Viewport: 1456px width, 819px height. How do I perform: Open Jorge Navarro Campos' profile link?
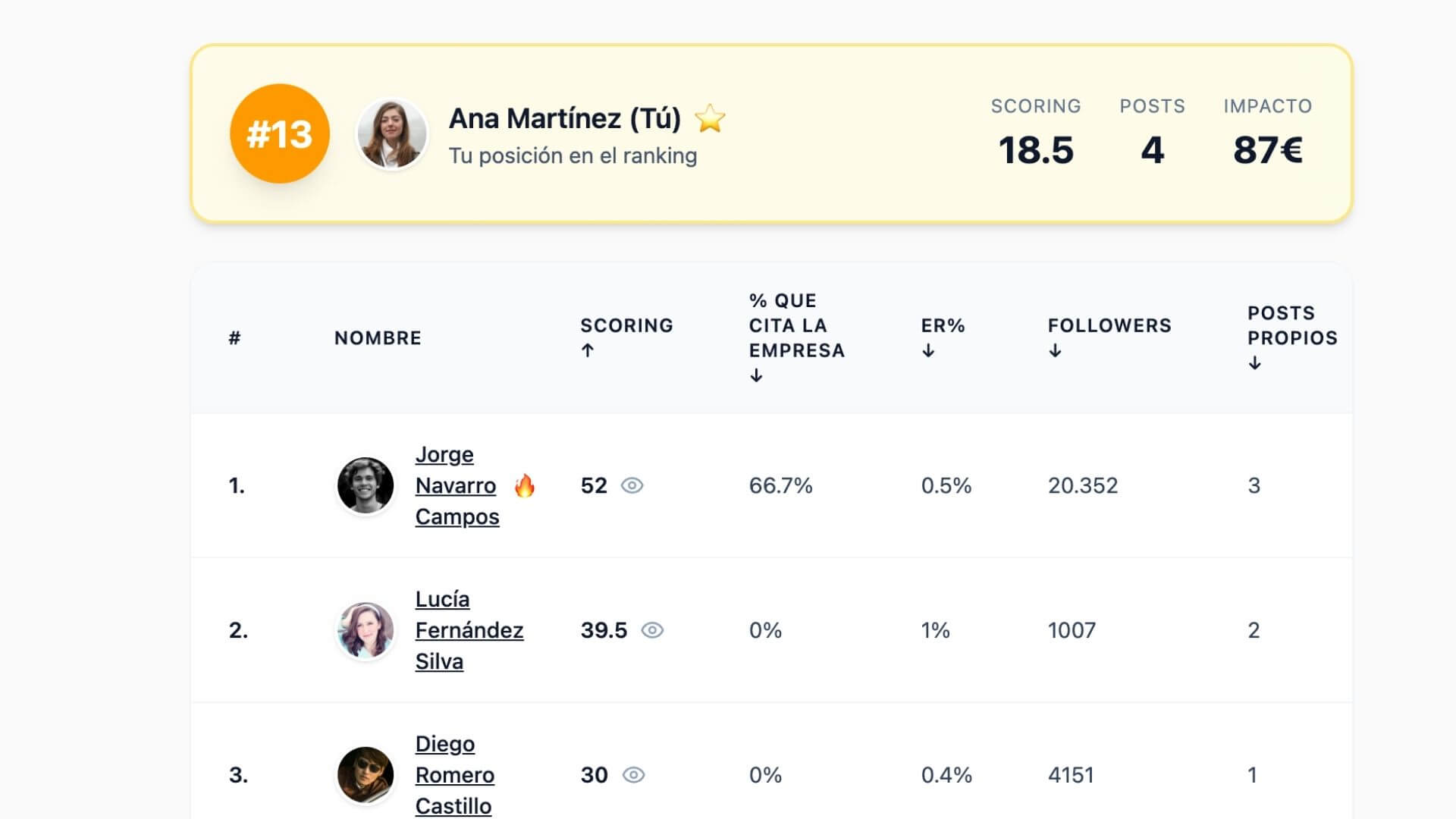coord(455,485)
